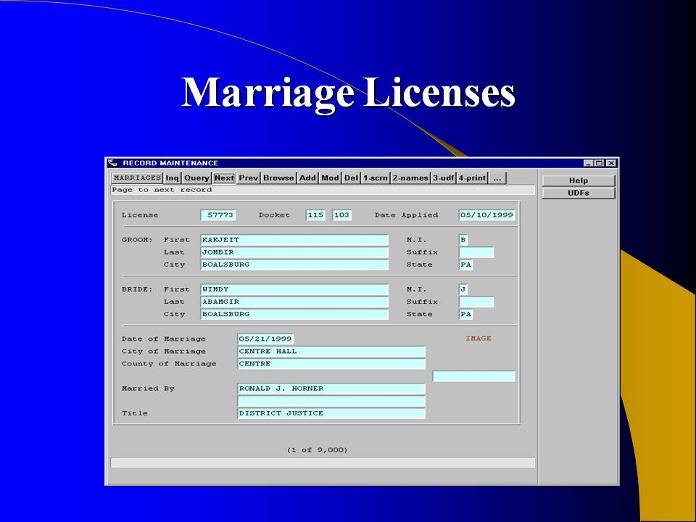This screenshot has height=522, width=696.
Task: Select the Groom first name field
Action: 294,240
